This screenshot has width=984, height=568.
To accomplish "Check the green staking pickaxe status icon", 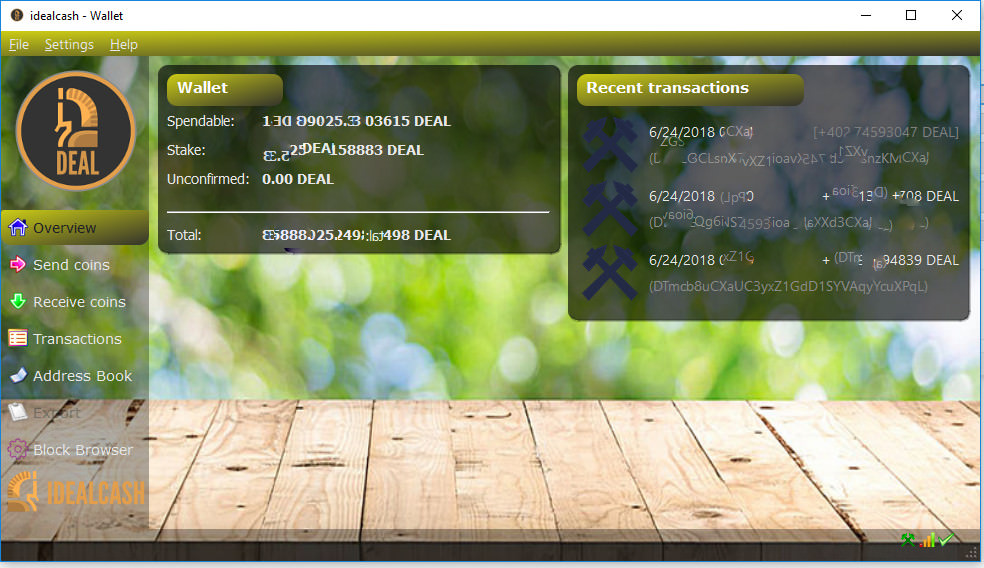I will [907, 540].
